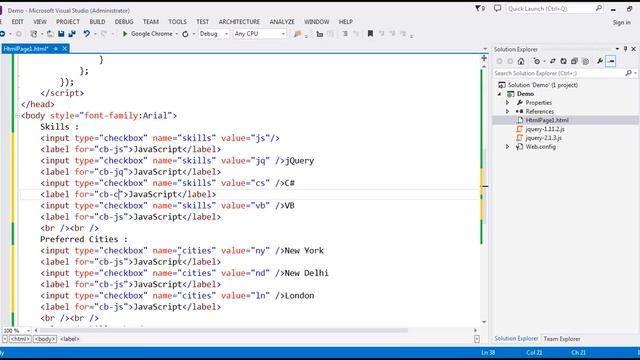Click the <body> breadcrumb tag button
Screen dimensions: 640x360
tap(45, 339)
